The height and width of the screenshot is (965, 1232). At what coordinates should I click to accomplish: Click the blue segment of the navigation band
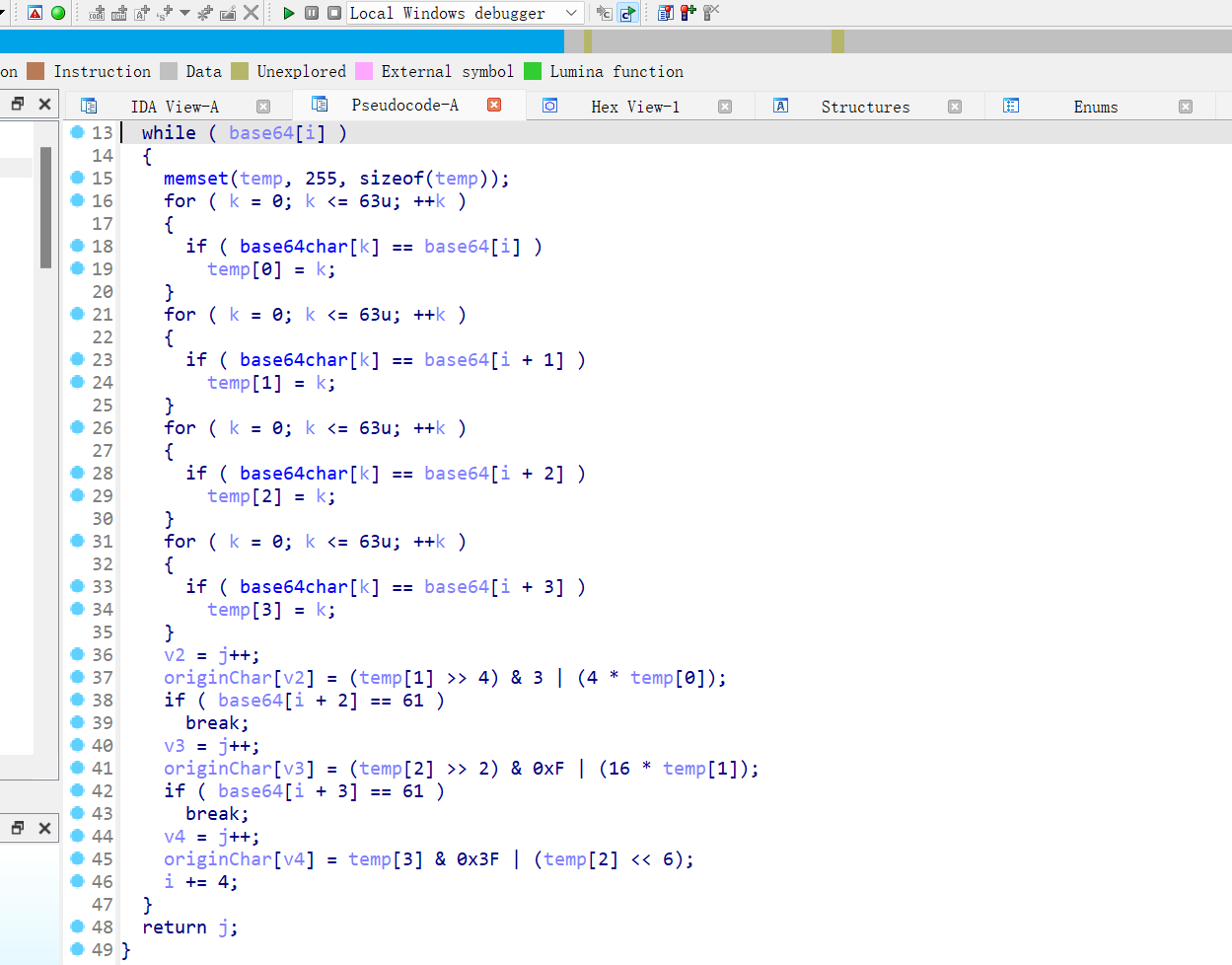coord(282,41)
